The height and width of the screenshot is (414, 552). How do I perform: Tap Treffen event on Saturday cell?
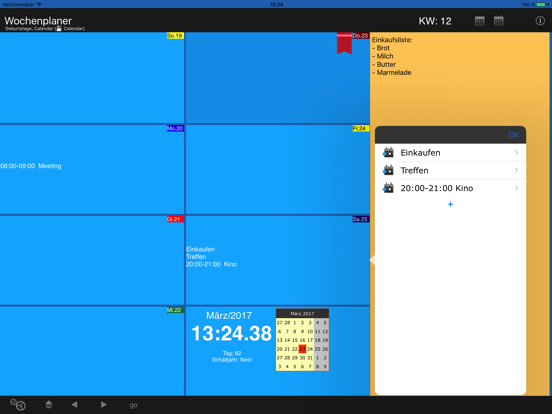(x=196, y=257)
